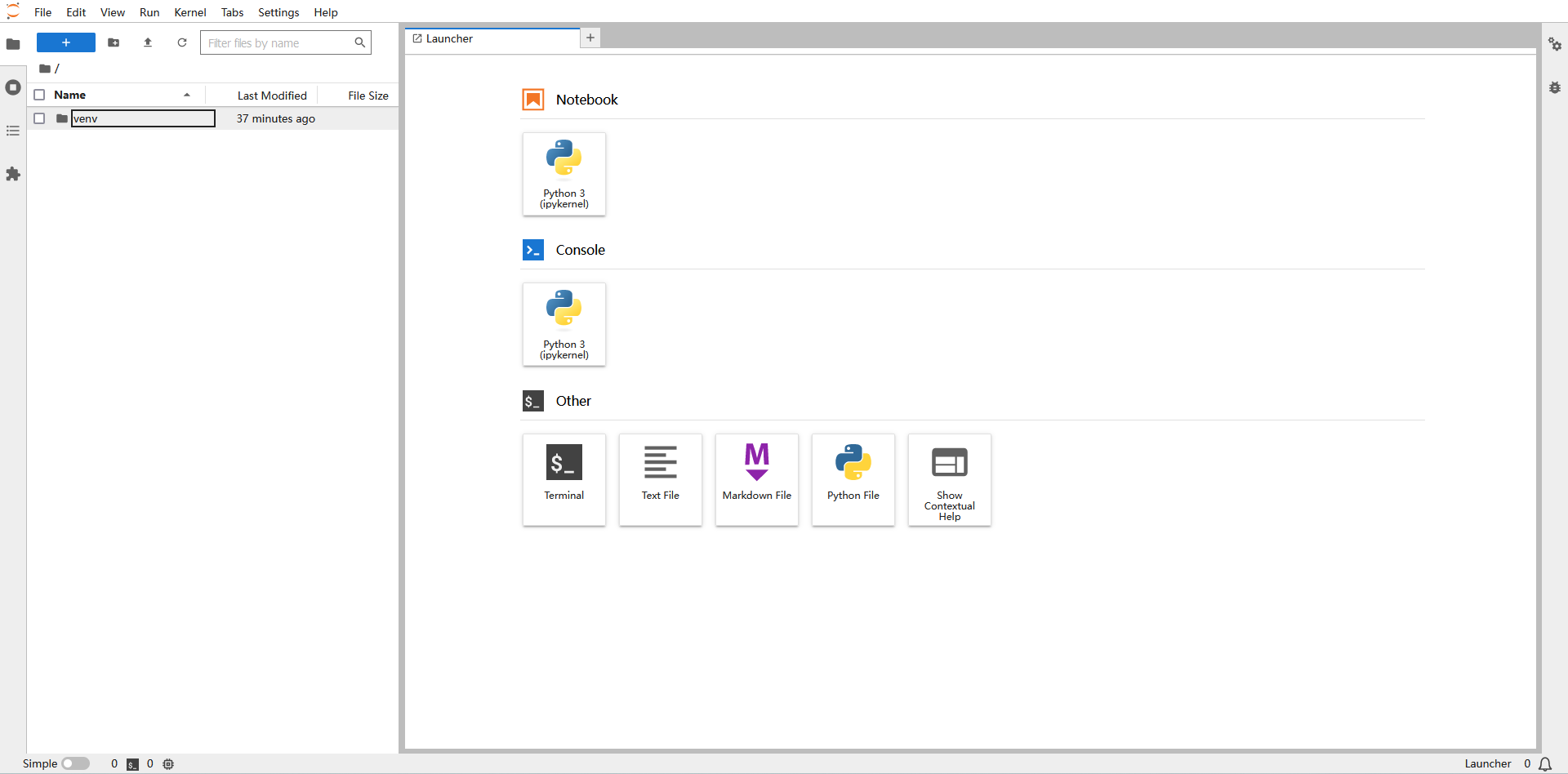
Task: Open the Running Terminals and Kernels sidebar icon
Action: click(13, 87)
